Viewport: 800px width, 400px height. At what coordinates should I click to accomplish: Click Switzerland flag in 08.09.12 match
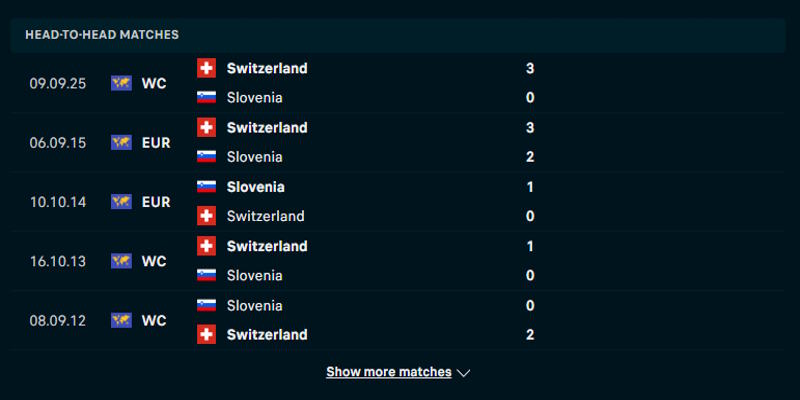click(x=207, y=335)
